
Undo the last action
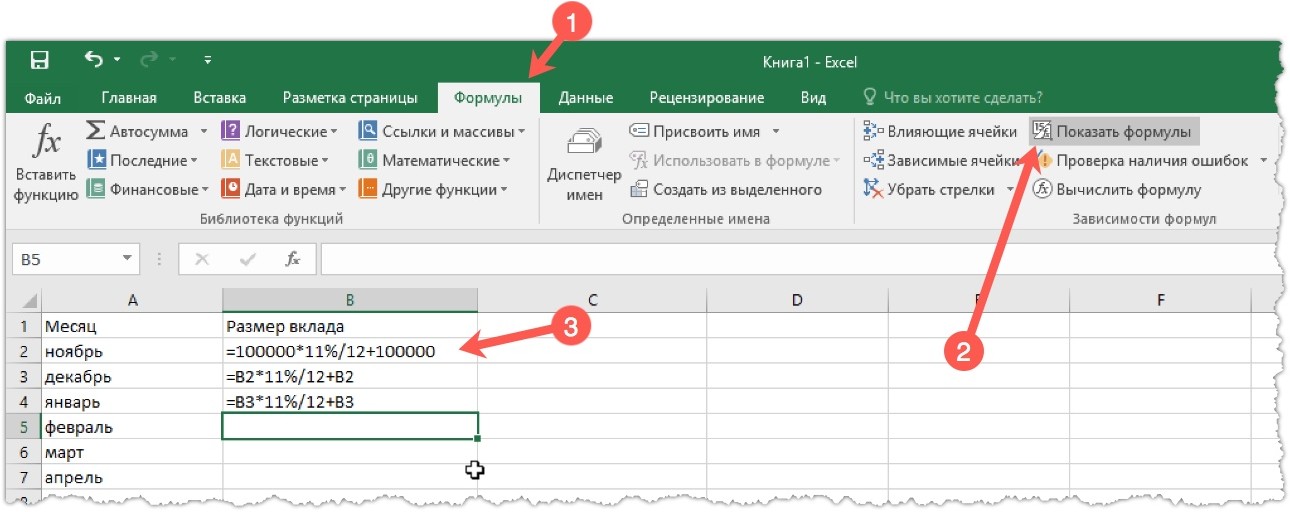(94, 60)
